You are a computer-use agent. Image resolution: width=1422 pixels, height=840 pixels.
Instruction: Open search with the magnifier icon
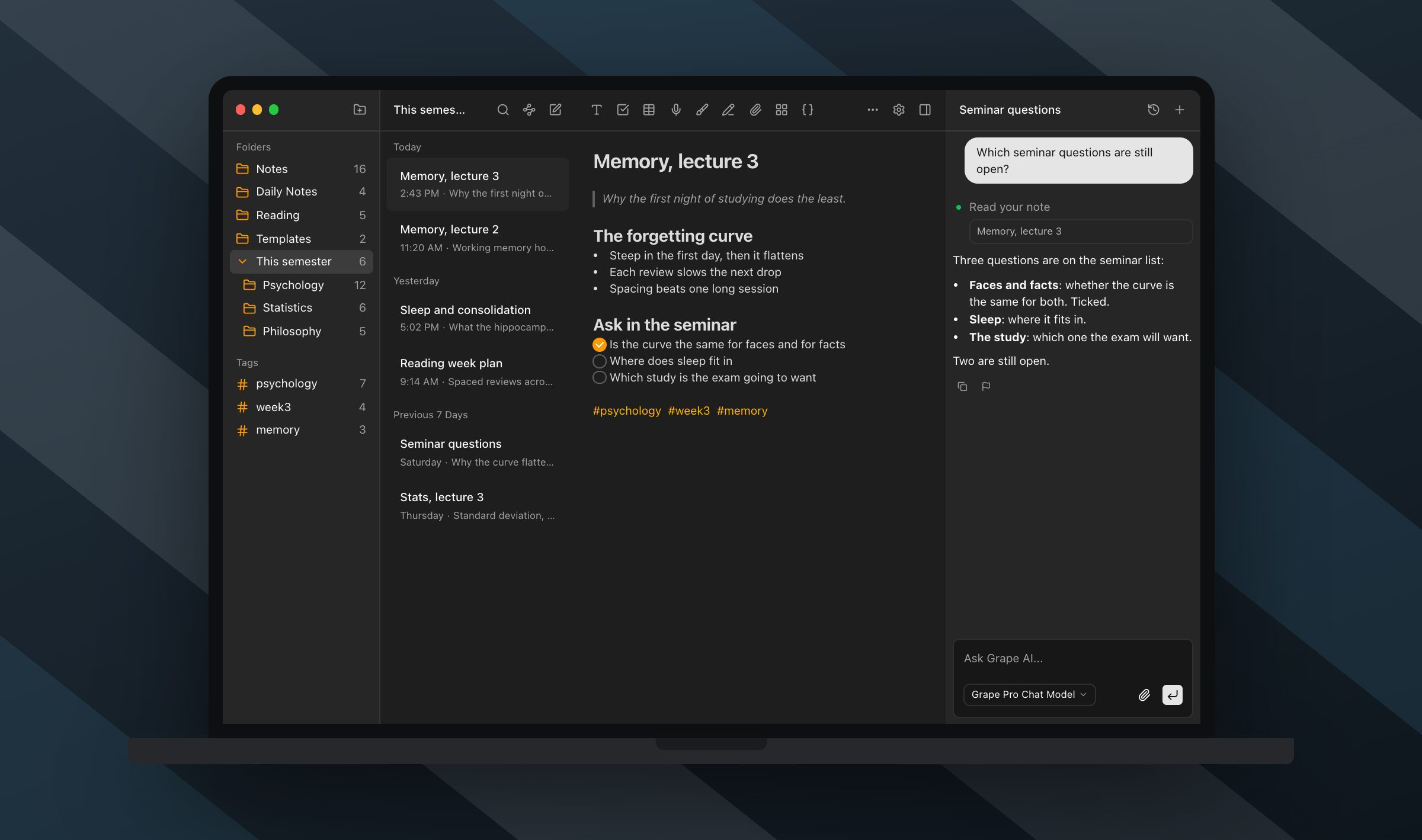click(x=502, y=110)
